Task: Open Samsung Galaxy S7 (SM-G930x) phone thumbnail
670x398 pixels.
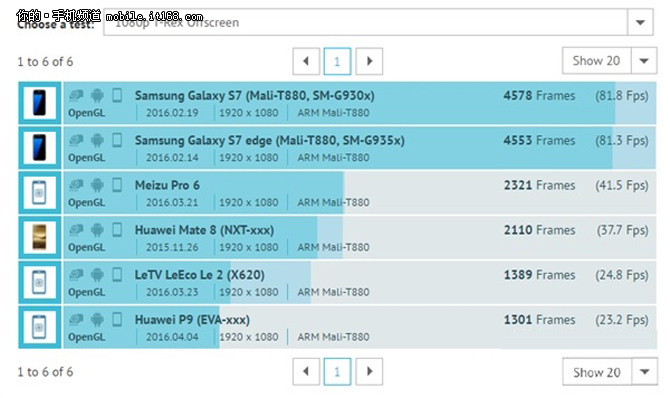Action: [39, 103]
